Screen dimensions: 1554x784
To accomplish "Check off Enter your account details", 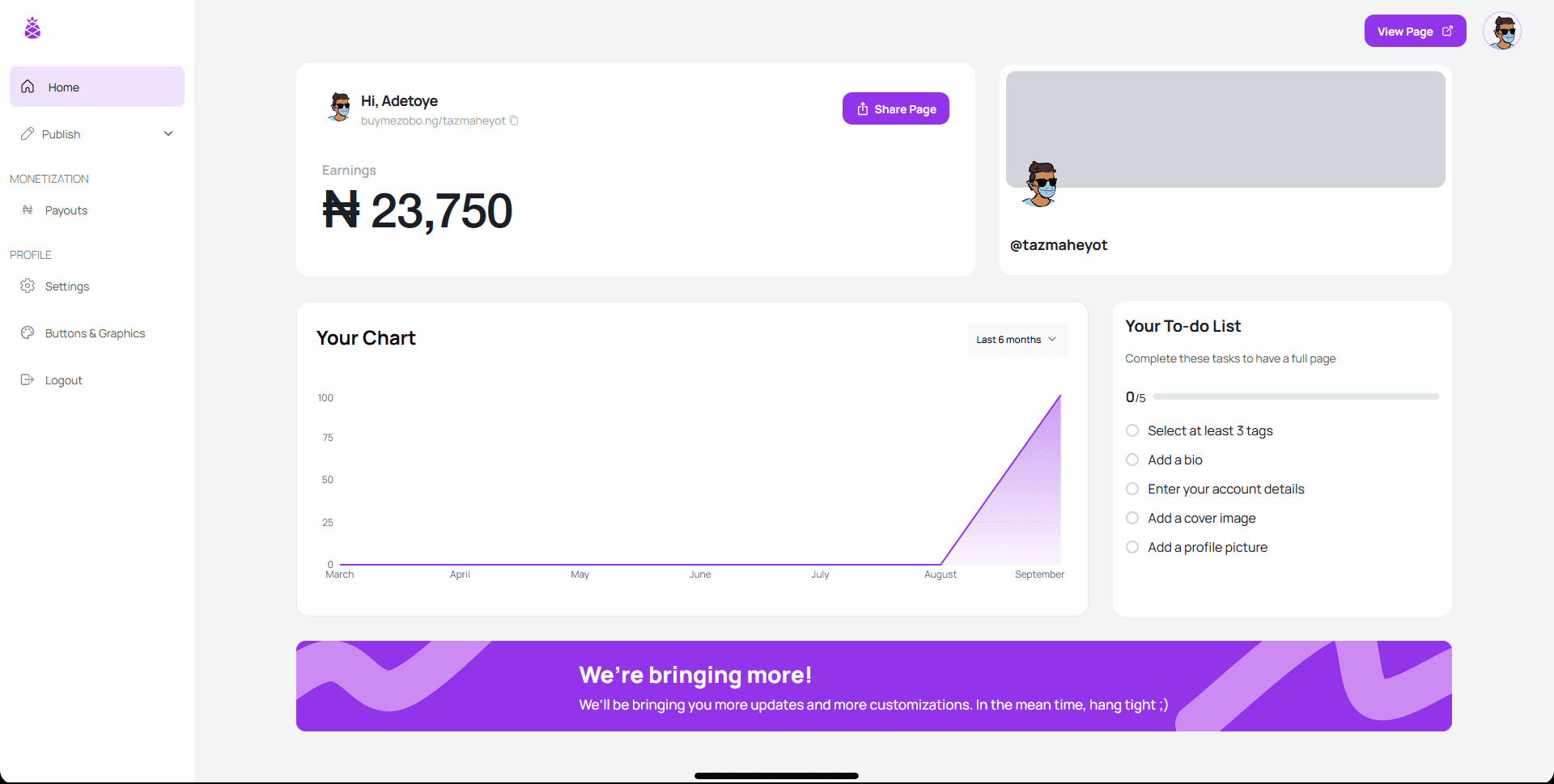I will (x=1132, y=489).
